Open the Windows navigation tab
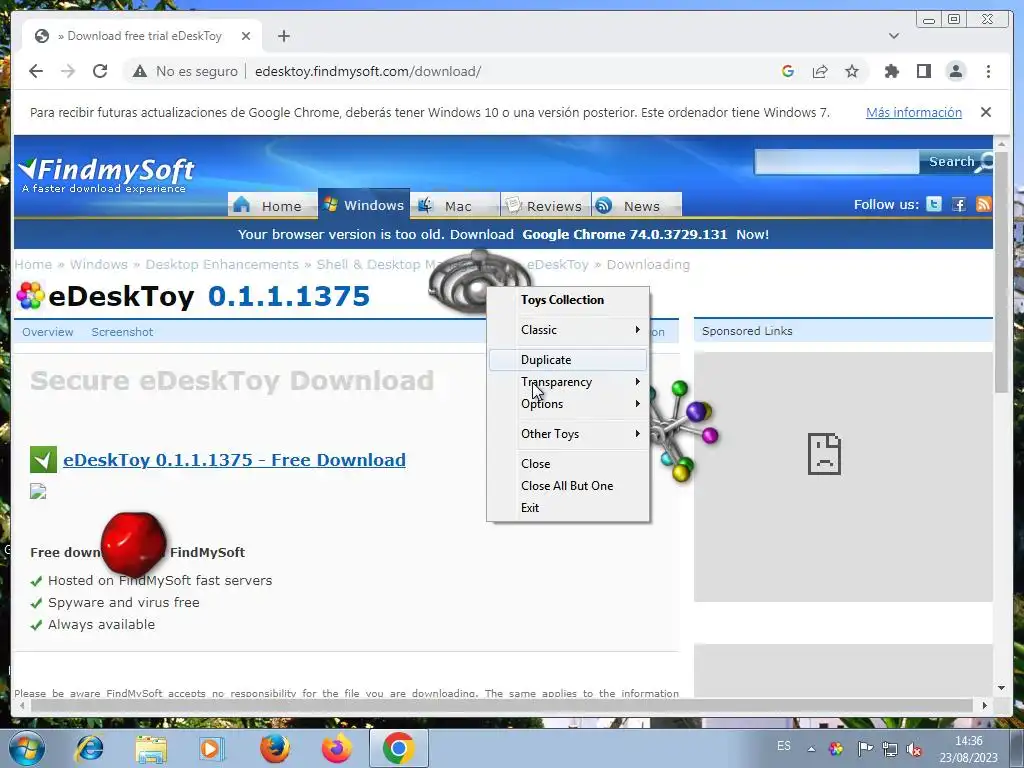 364,204
